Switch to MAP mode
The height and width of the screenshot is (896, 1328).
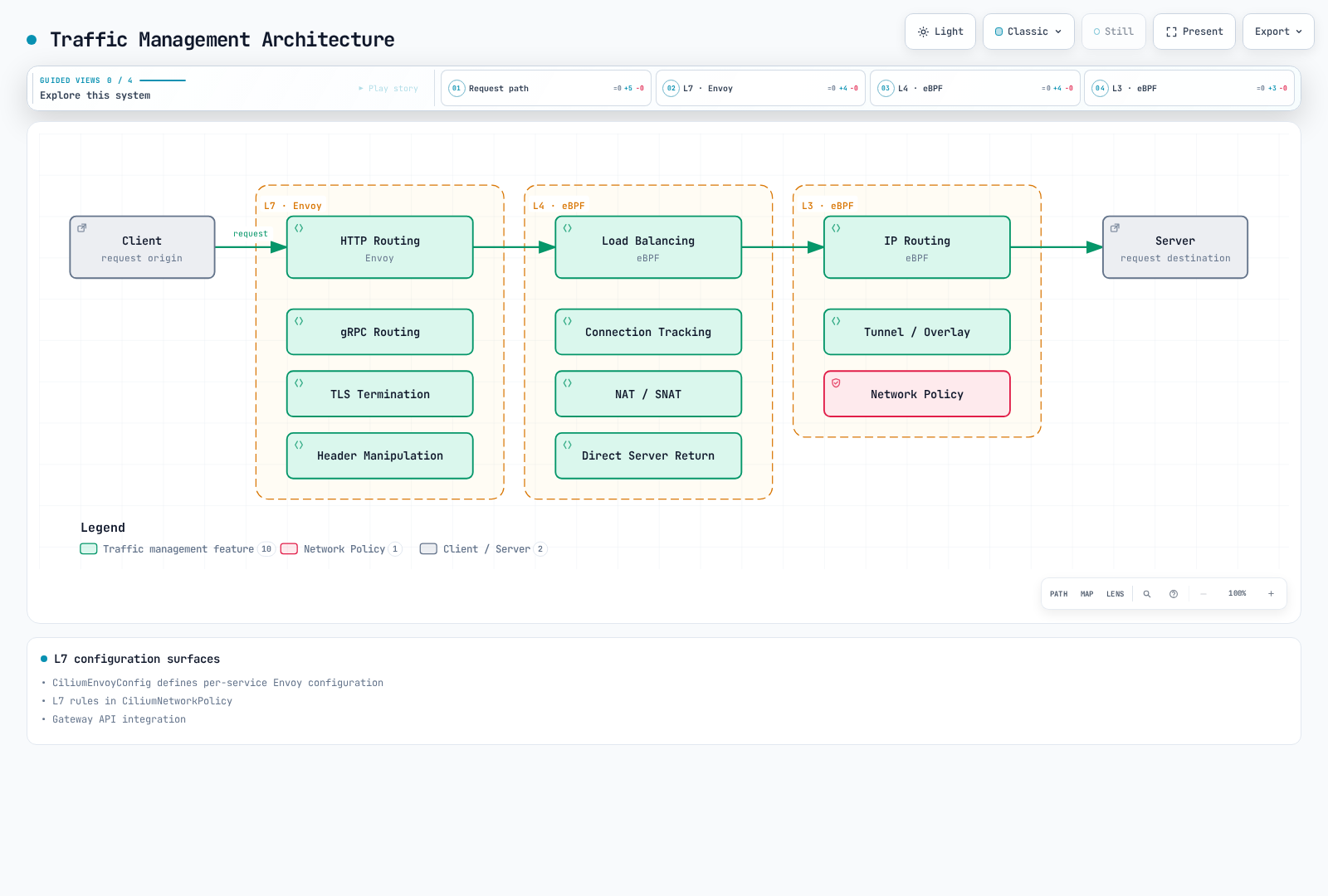click(x=1087, y=594)
